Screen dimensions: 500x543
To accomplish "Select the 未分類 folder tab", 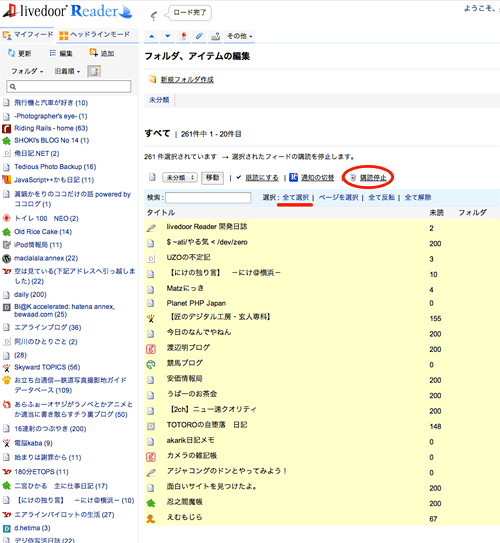I will tap(159, 100).
